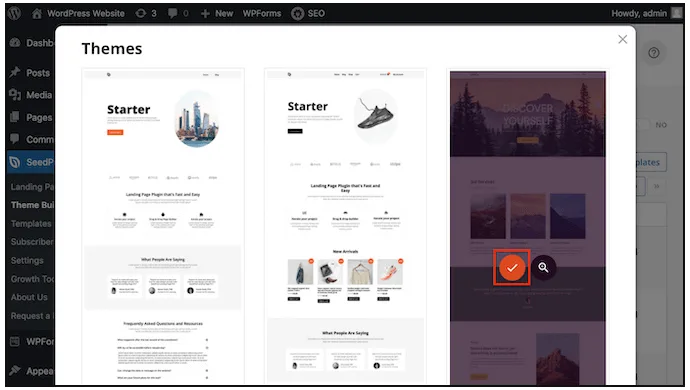690x390 pixels.
Task: Click the SeedProd leaf logo icon
Action: click(x=15, y=162)
